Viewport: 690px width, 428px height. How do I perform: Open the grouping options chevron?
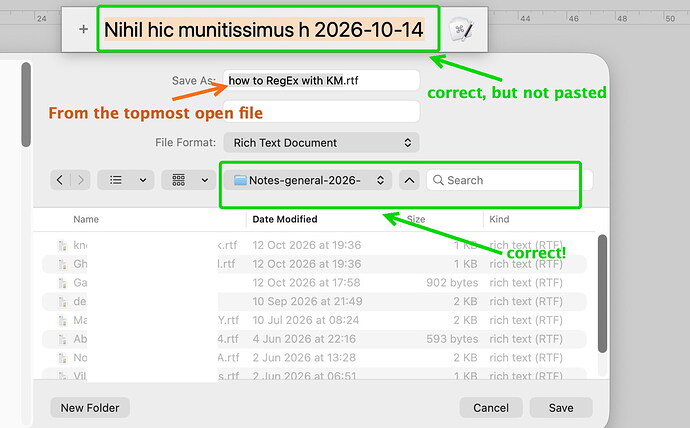[x=205, y=180]
